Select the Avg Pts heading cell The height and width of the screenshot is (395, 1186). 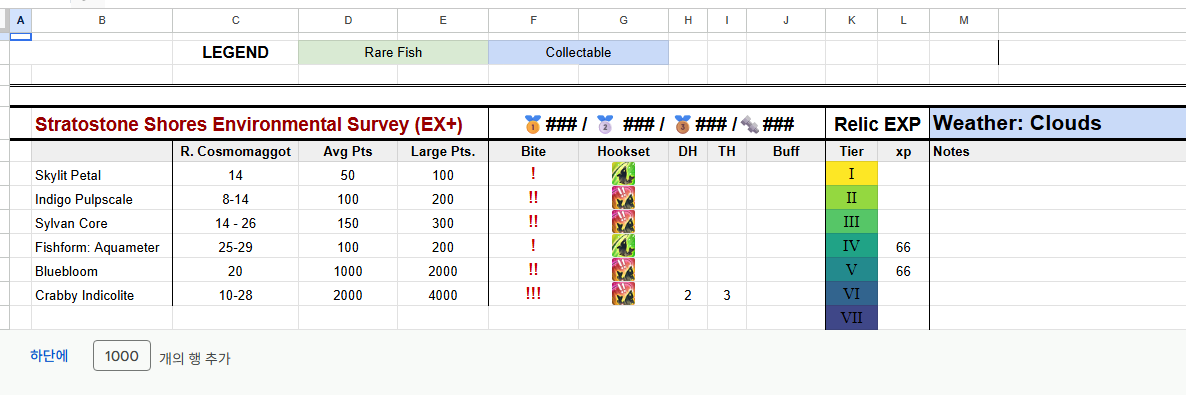pyautogui.click(x=348, y=151)
